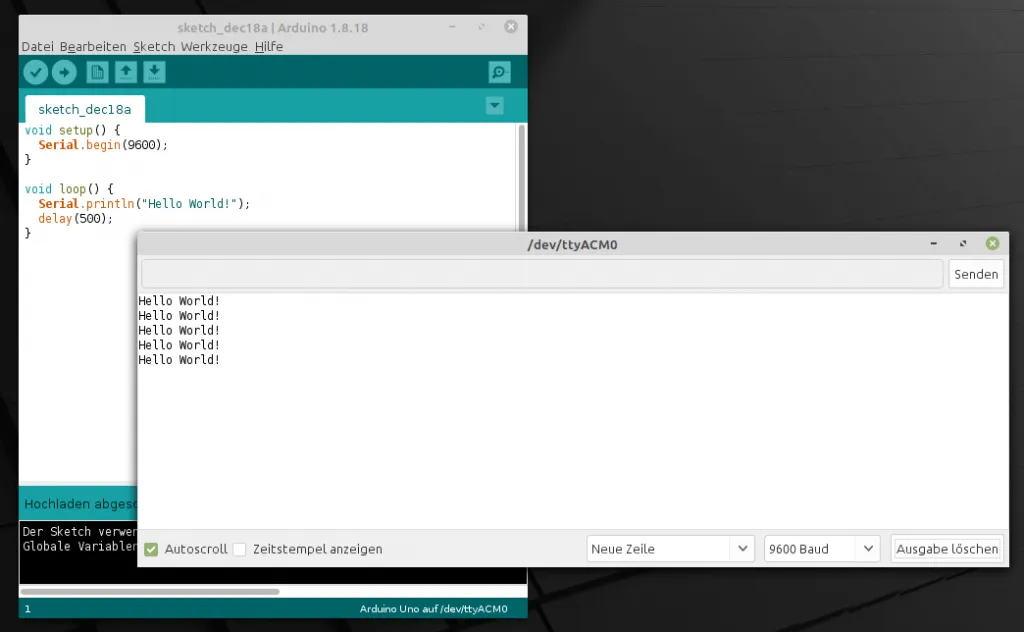Change baud rate via 9600 Baud dropdown
1024x632 pixels.
coord(820,548)
